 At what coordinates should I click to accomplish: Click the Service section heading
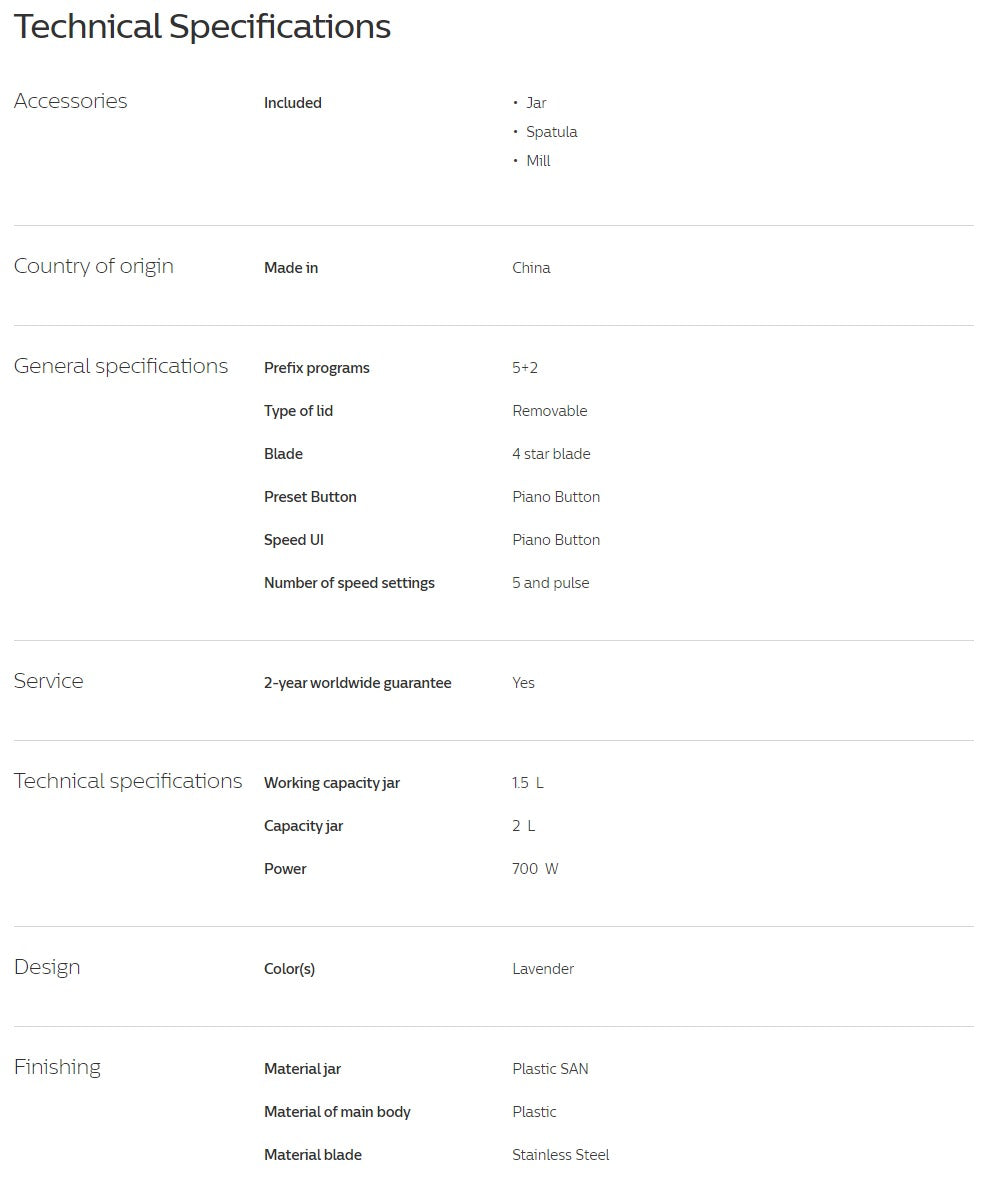[x=48, y=681]
